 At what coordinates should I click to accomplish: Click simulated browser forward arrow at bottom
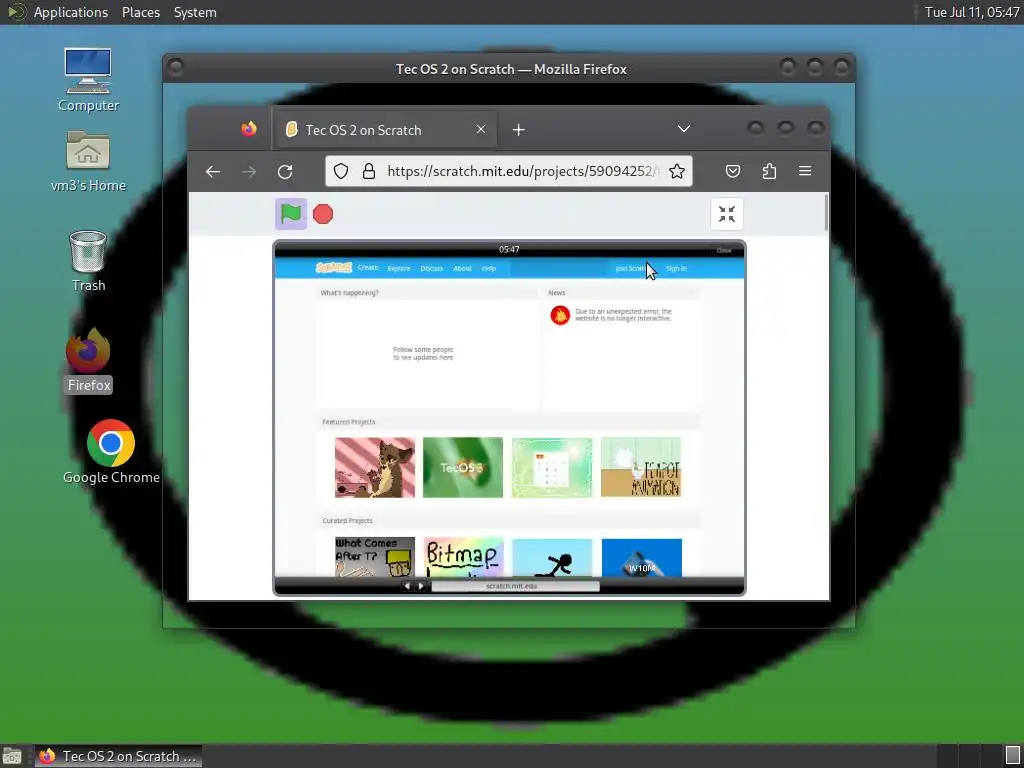click(421, 586)
